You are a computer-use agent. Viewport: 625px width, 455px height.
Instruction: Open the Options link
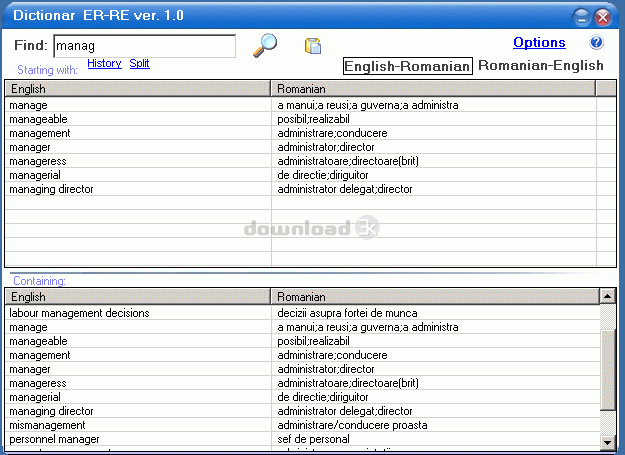click(539, 42)
